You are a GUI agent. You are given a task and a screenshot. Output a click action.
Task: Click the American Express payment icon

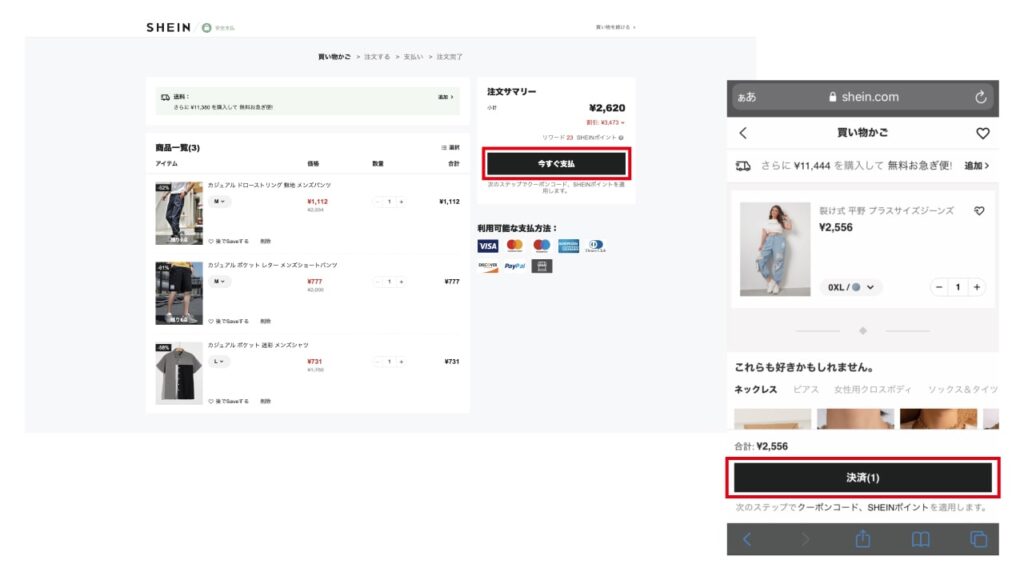coord(568,246)
